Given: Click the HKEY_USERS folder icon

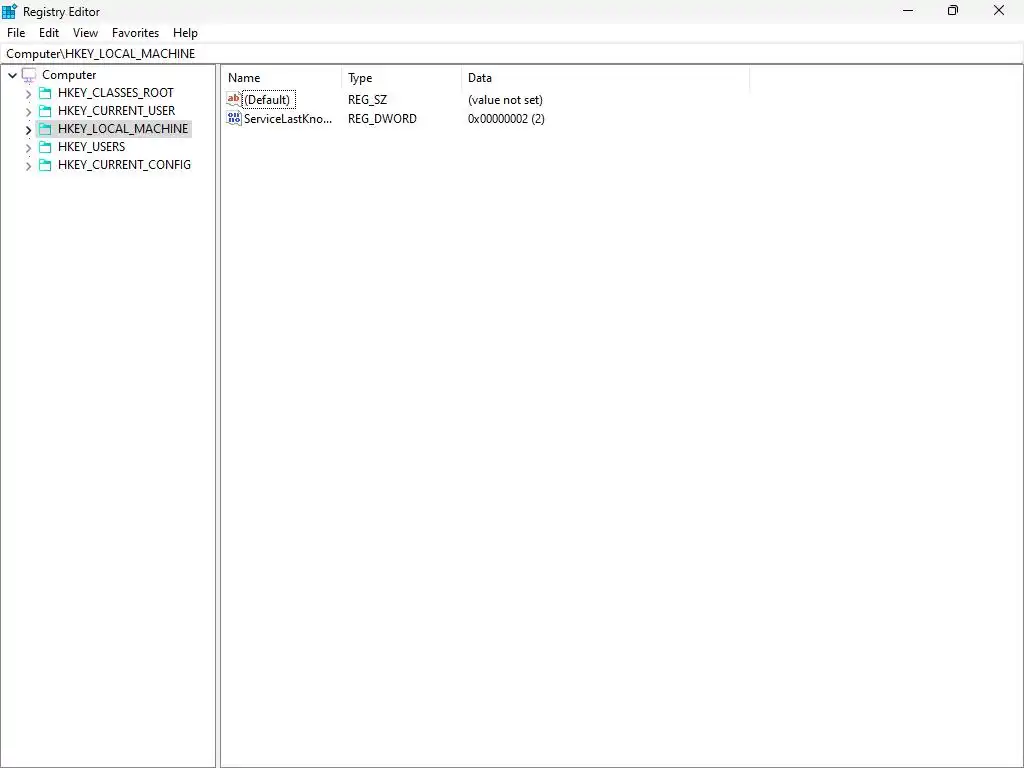Looking at the screenshot, I should pos(45,147).
